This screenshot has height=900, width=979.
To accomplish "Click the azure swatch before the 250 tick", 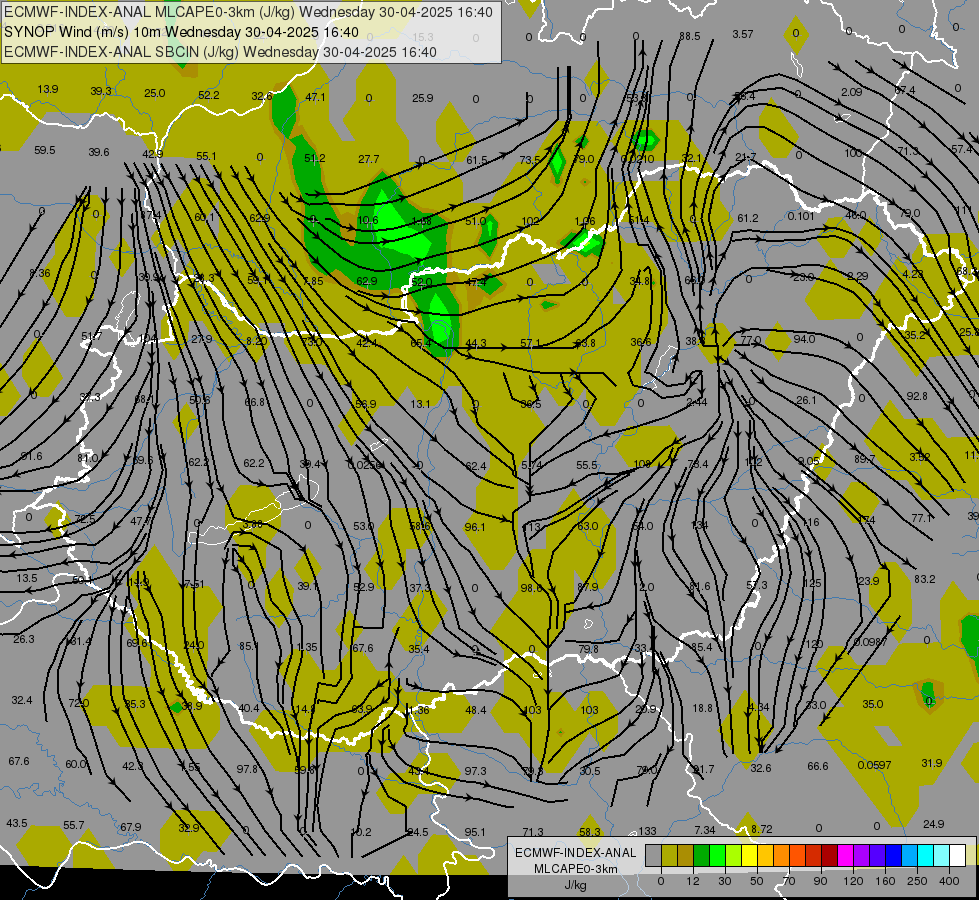I will point(910,856).
